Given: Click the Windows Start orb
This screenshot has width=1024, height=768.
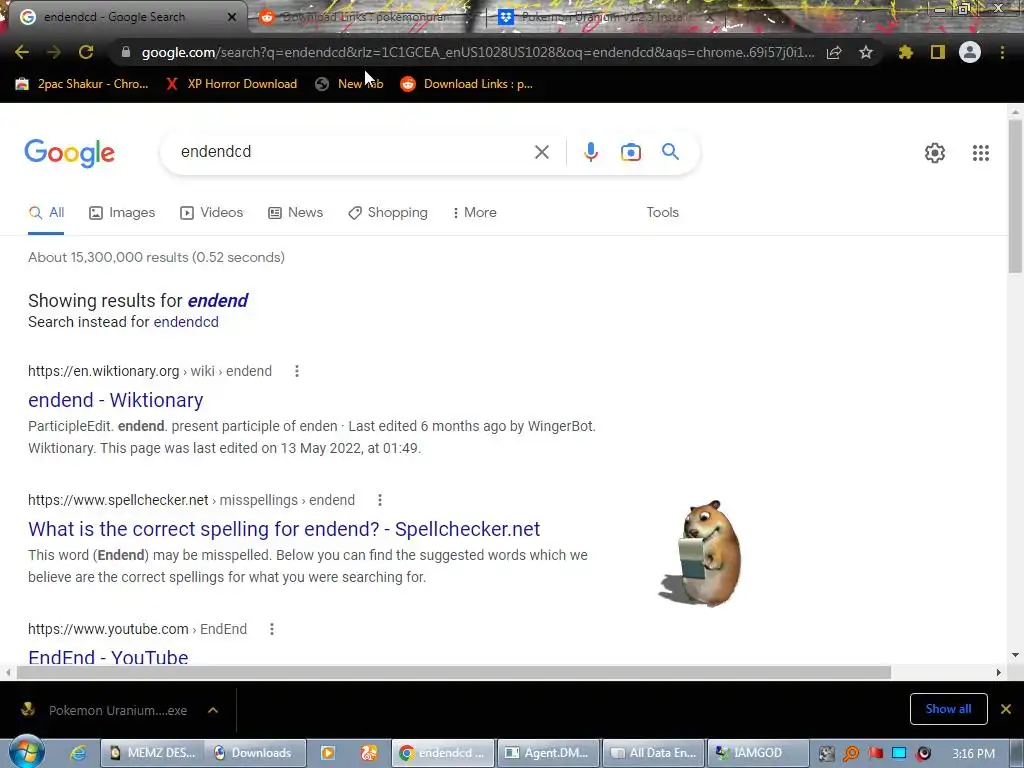Looking at the screenshot, I should point(27,752).
